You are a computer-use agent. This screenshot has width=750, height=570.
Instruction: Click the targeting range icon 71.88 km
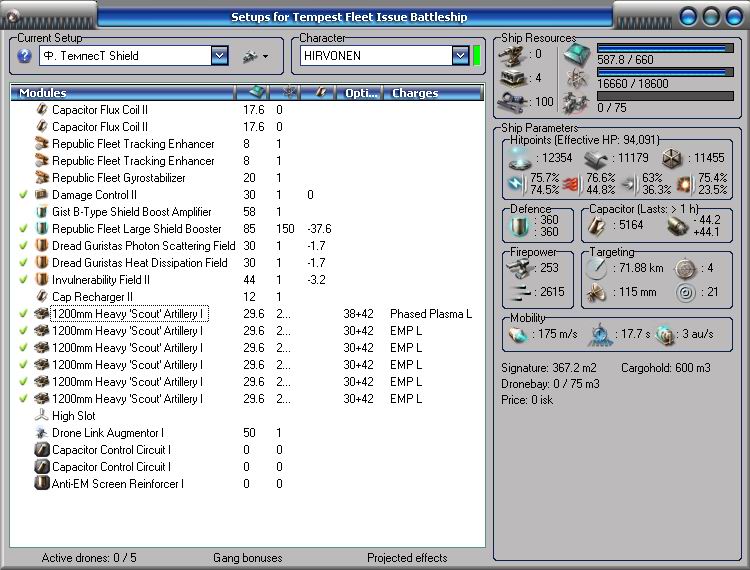[x=596, y=268]
